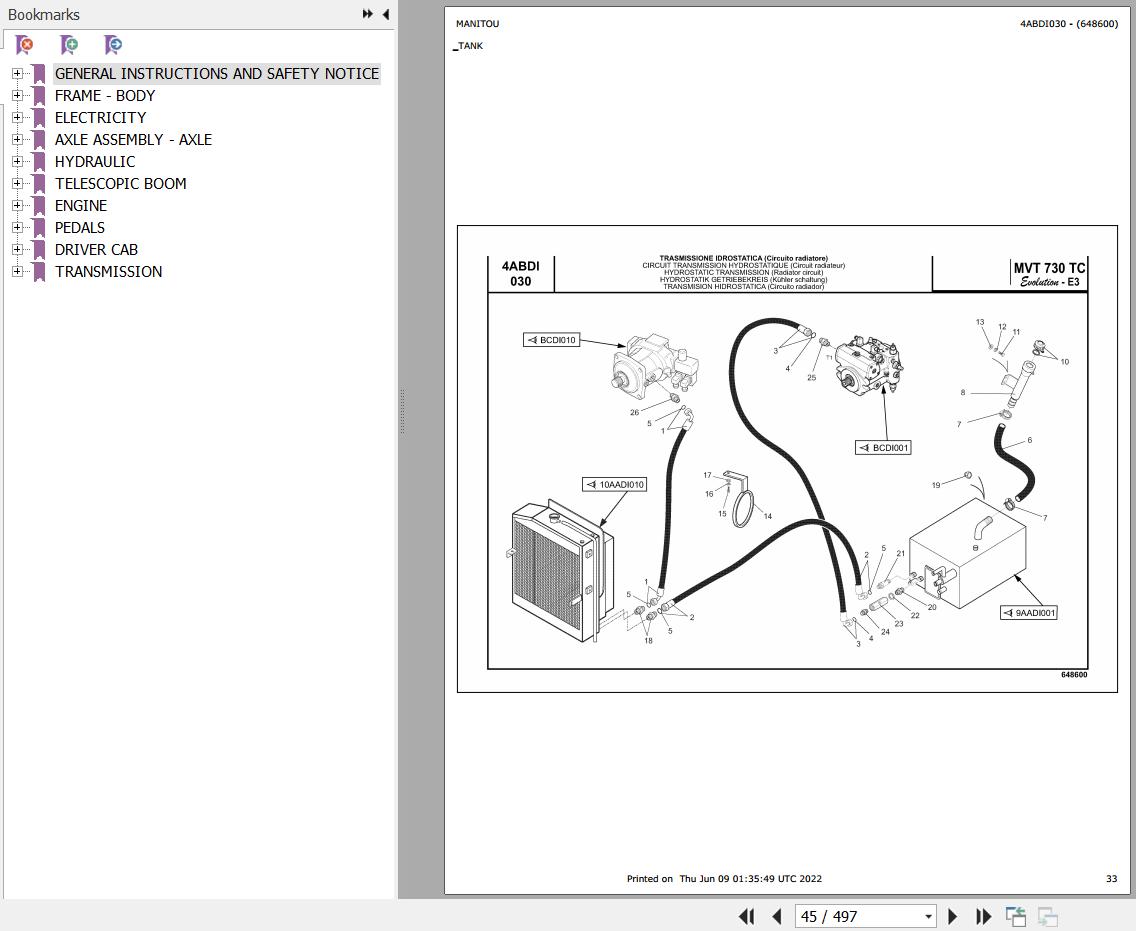Expand the HYDRAULIC bookmark node

pyautogui.click(x=17, y=162)
